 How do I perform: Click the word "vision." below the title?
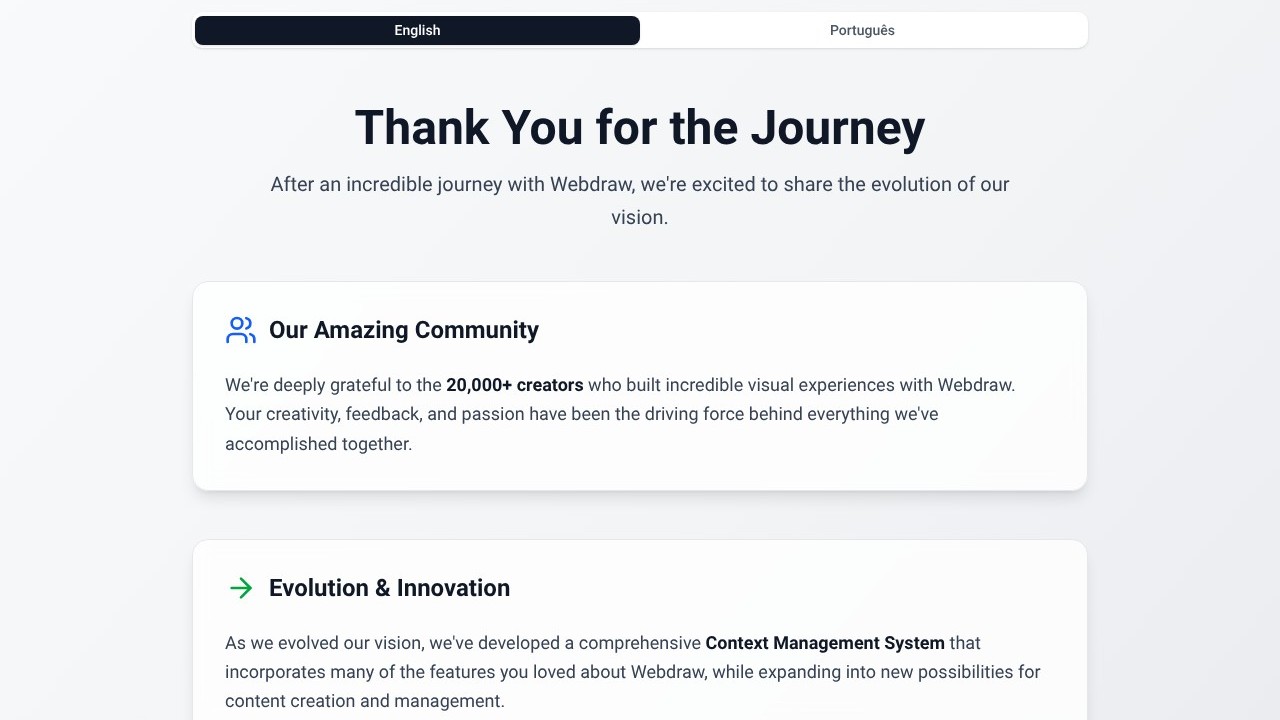pyautogui.click(x=639, y=217)
